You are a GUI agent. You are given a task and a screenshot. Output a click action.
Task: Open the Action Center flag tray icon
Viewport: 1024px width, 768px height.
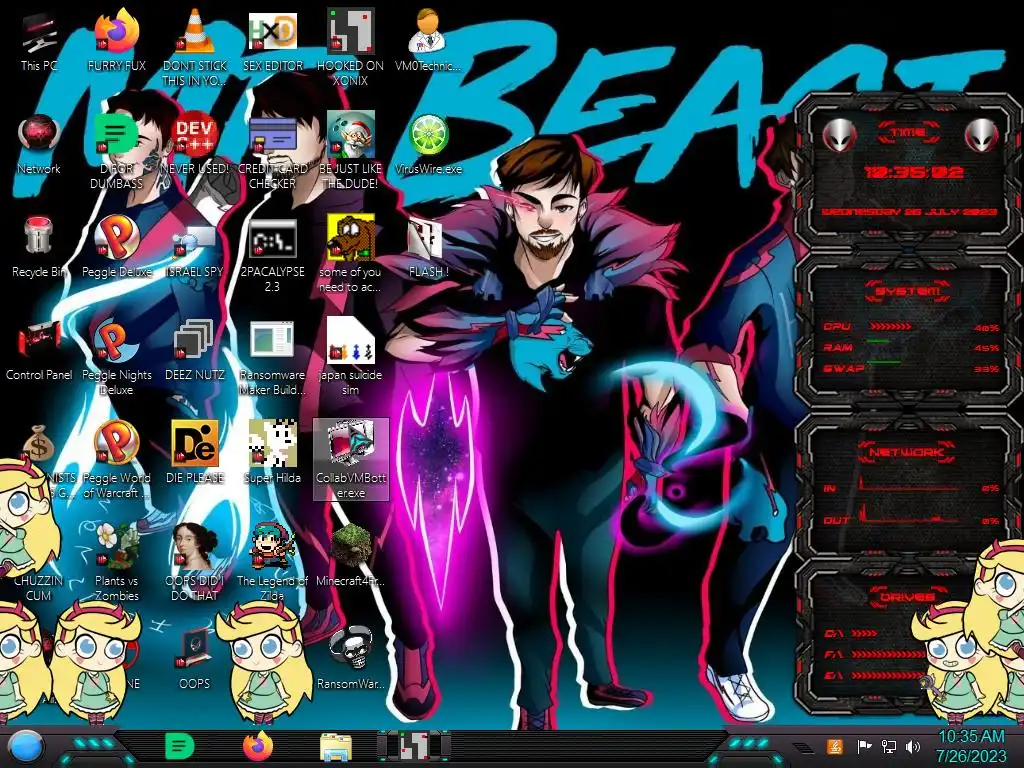pyautogui.click(x=864, y=746)
